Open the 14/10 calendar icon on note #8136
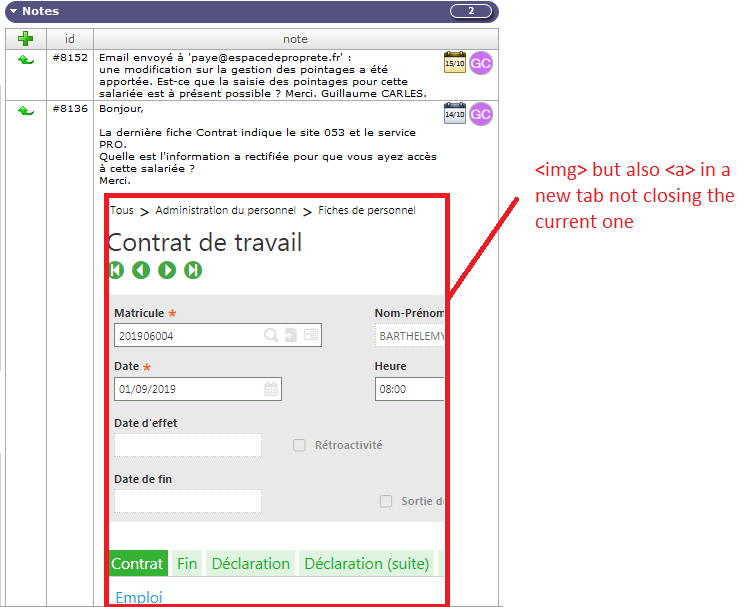Image resolution: width=753 pixels, height=607 pixels. pos(454,113)
